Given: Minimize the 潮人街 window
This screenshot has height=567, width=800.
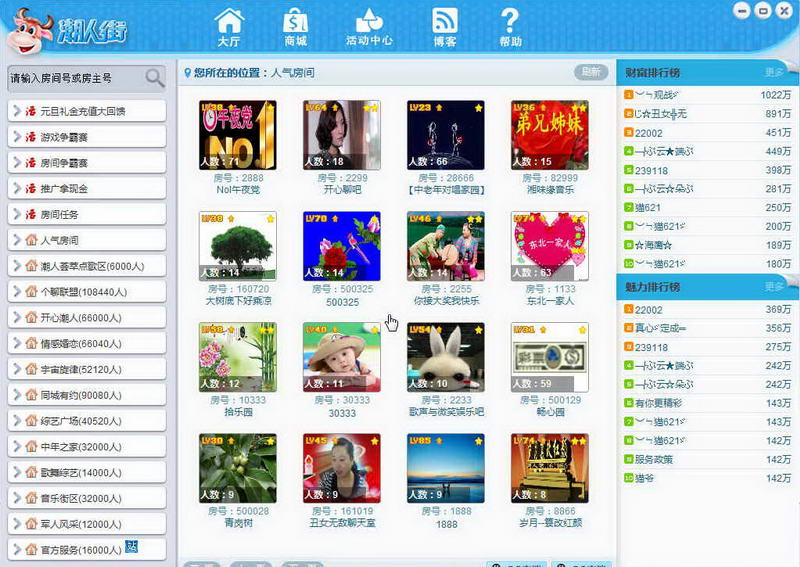Looking at the screenshot, I should pyautogui.click(x=742, y=11).
